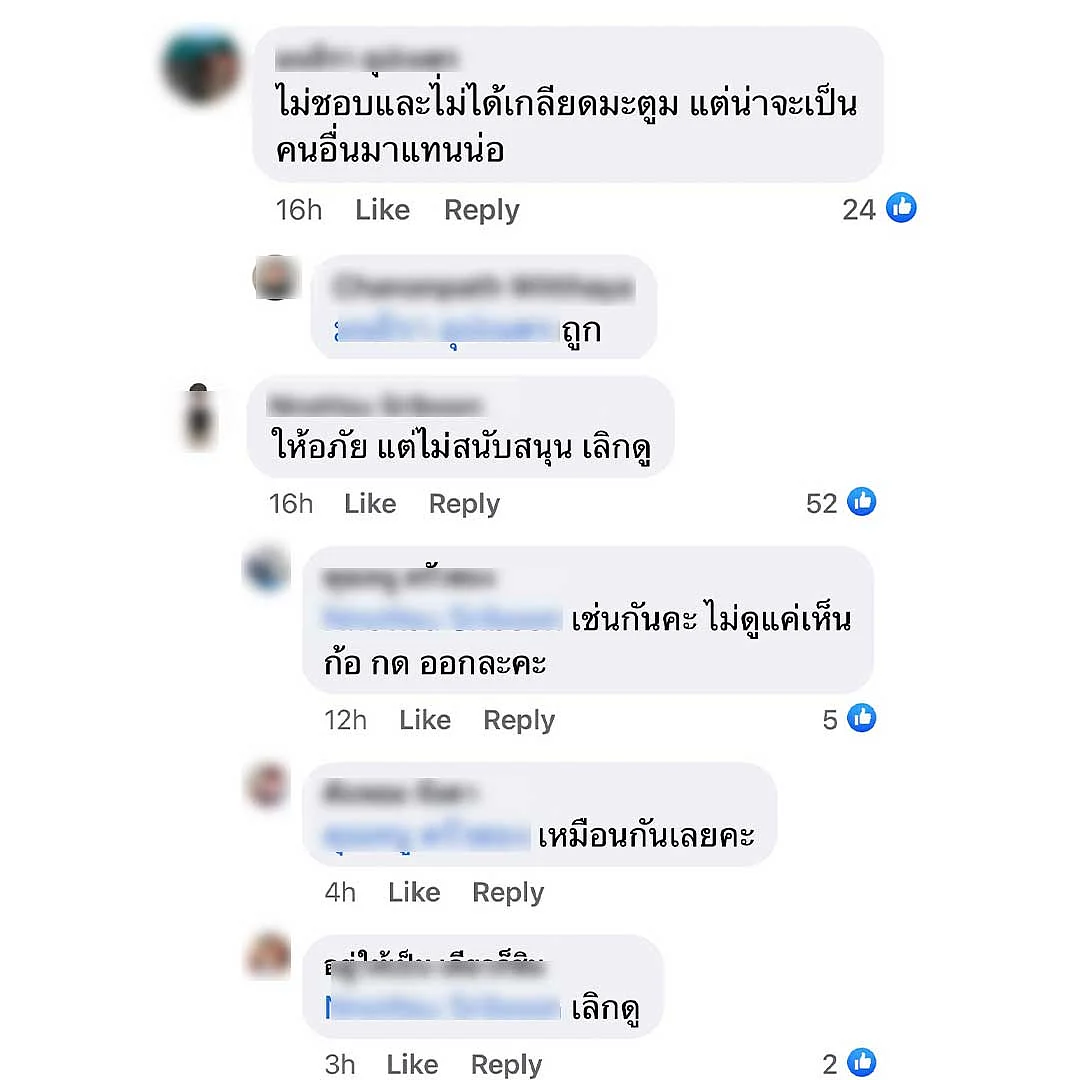Open avatar of 'ให้อภัย แต่ไม่สนับสนุน' commenter

tap(198, 417)
